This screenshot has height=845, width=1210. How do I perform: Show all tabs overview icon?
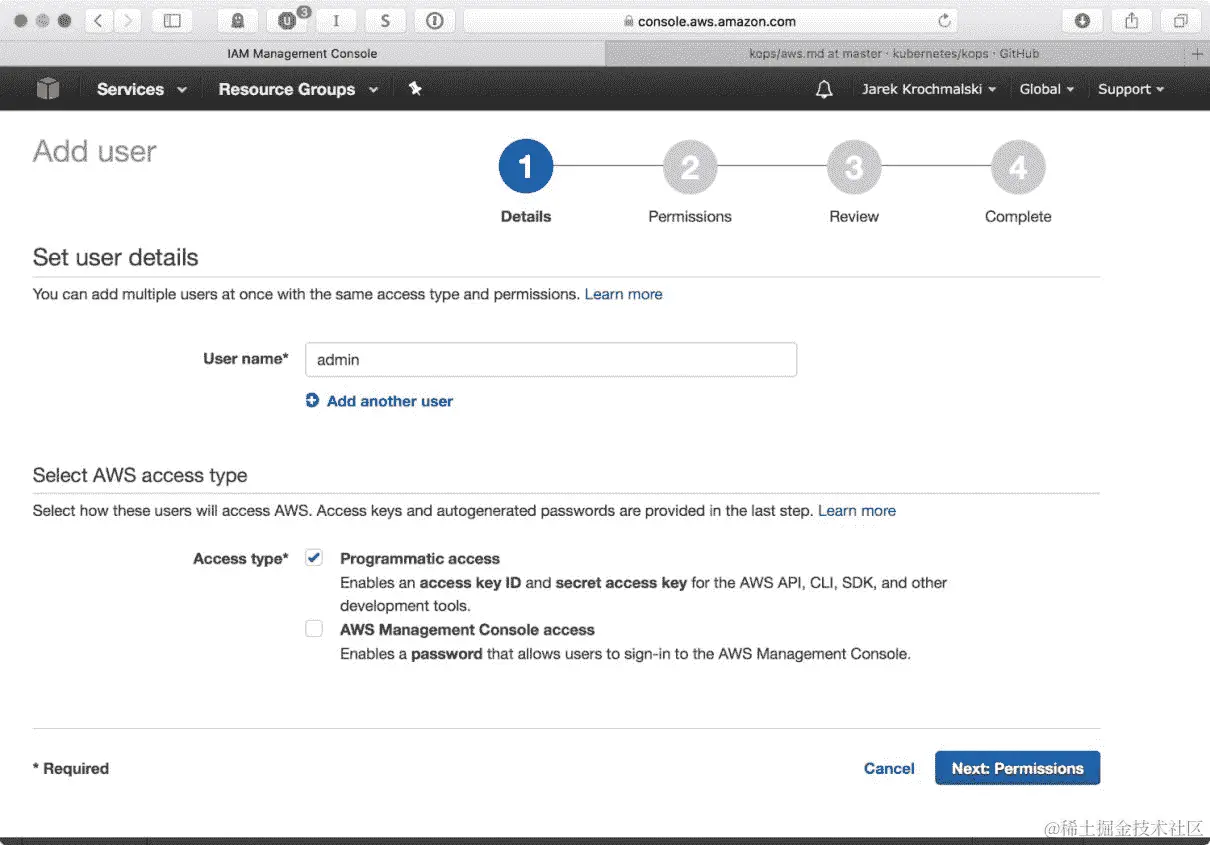(1181, 20)
